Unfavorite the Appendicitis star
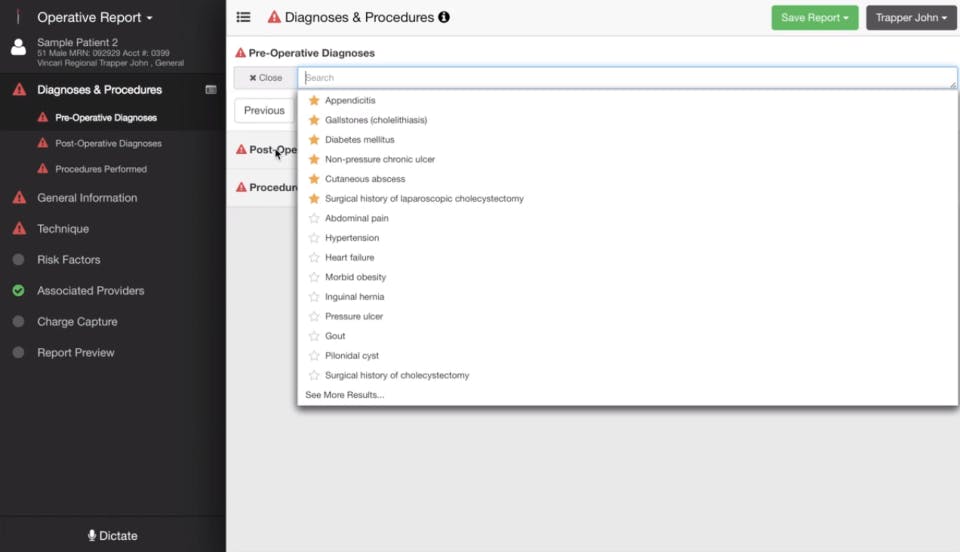The height and width of the screenshot is (552, 960). coord(314,100)
